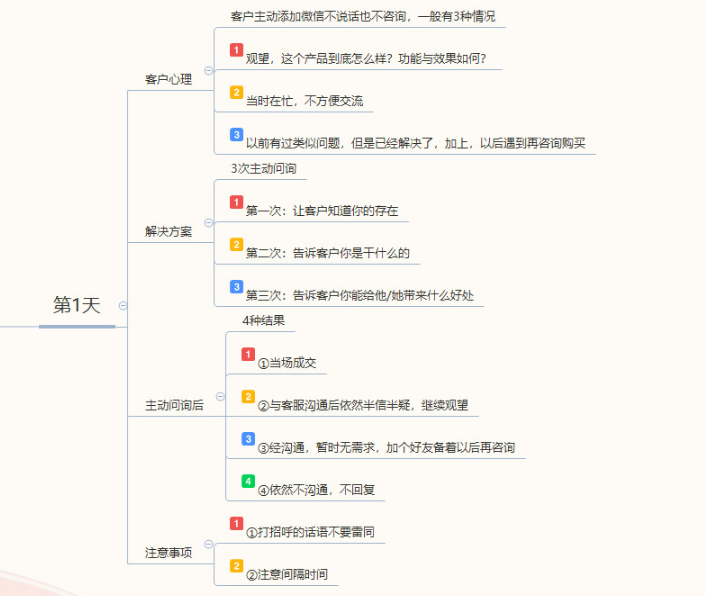The image size is (705, 596).
Task: Click yellow priority 2 marker beside ②注意间隔时间
Action: 236,565
